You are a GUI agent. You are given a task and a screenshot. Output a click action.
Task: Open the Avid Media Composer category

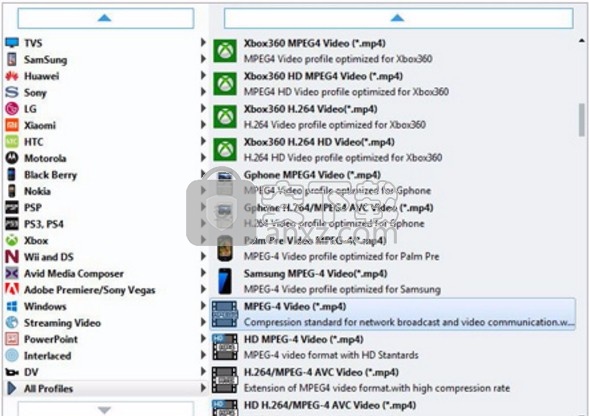point(106,273)
